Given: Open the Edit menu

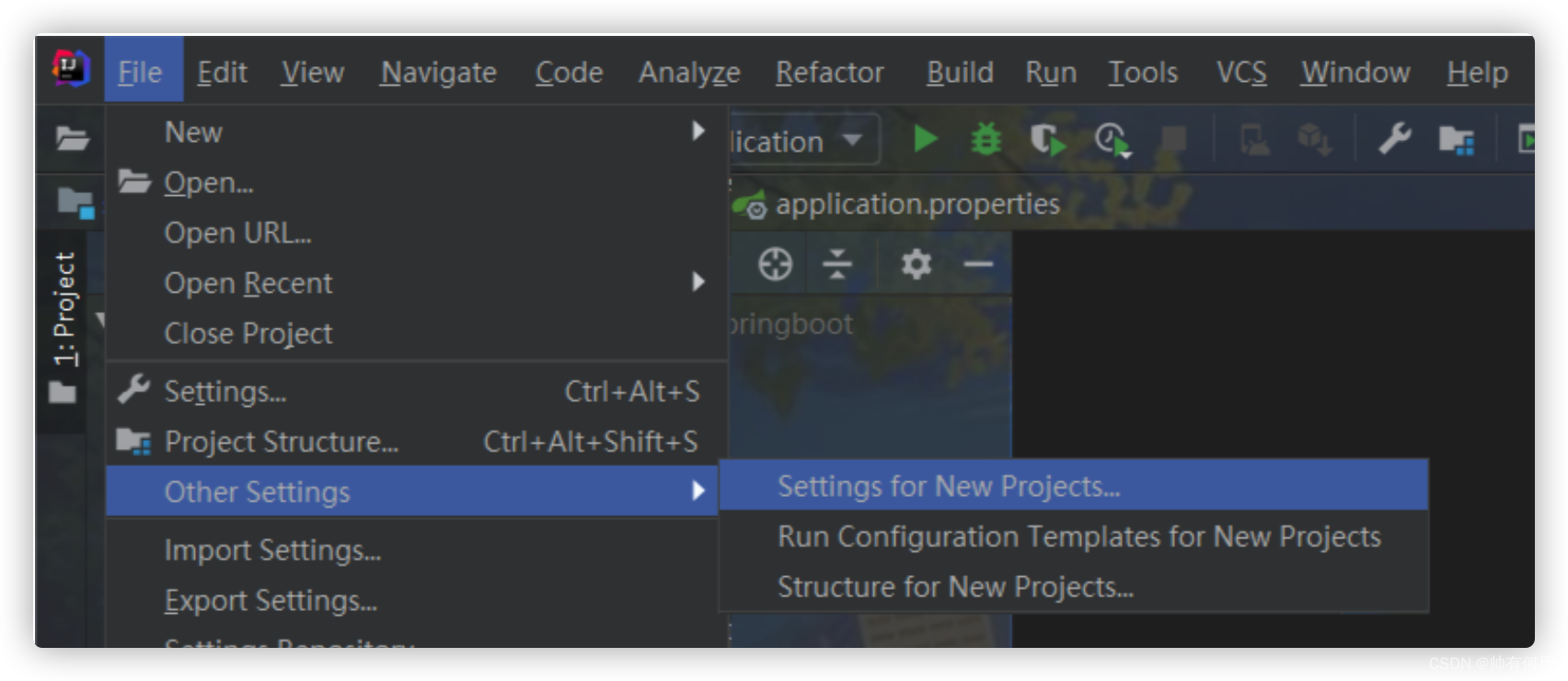Looking at the screenshot, I should coord(222,72).
